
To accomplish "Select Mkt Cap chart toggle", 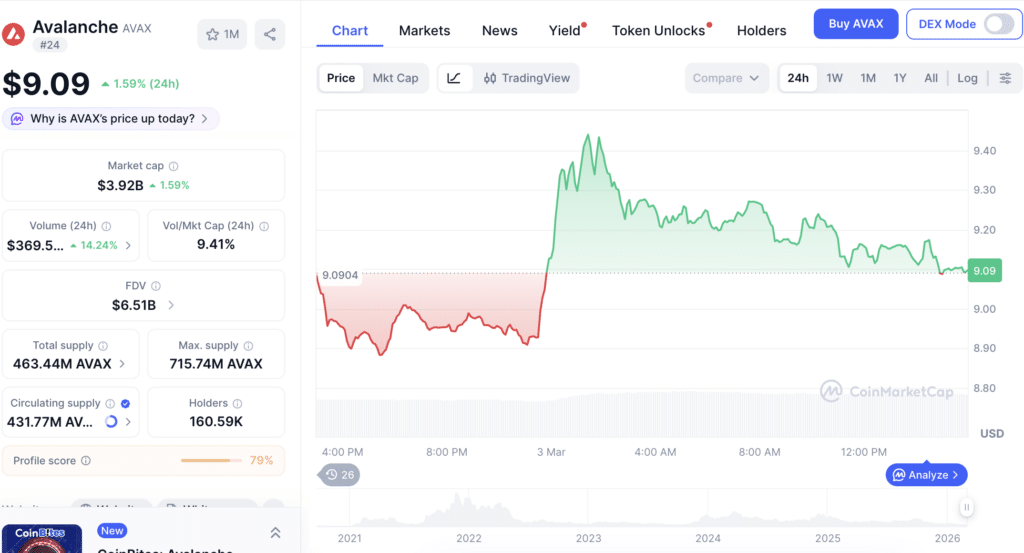I will pyautogui.click(x=395, y=78).
